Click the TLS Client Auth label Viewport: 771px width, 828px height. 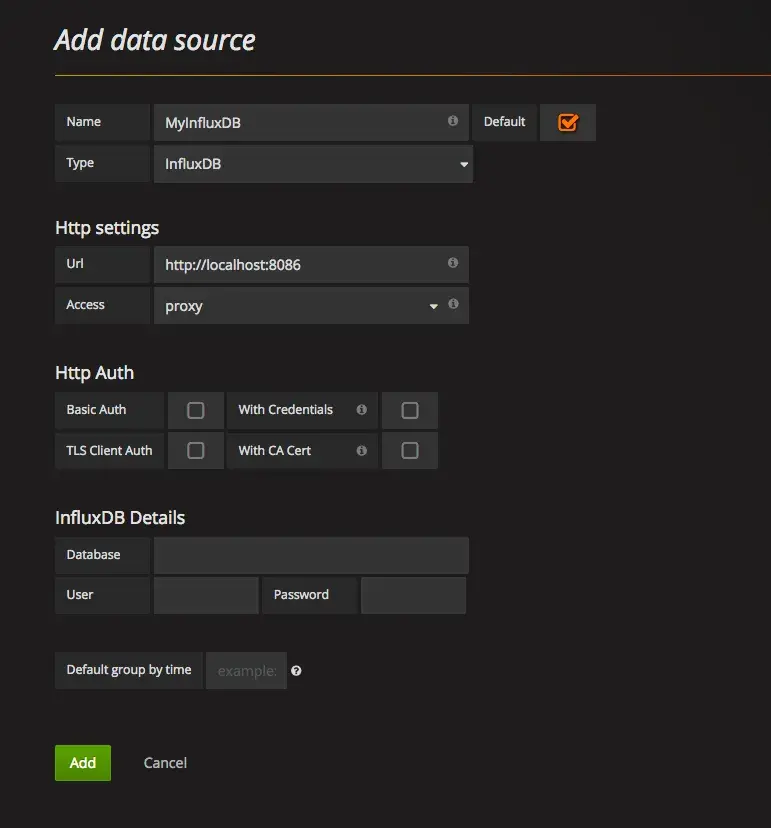[x=109, y=450]
